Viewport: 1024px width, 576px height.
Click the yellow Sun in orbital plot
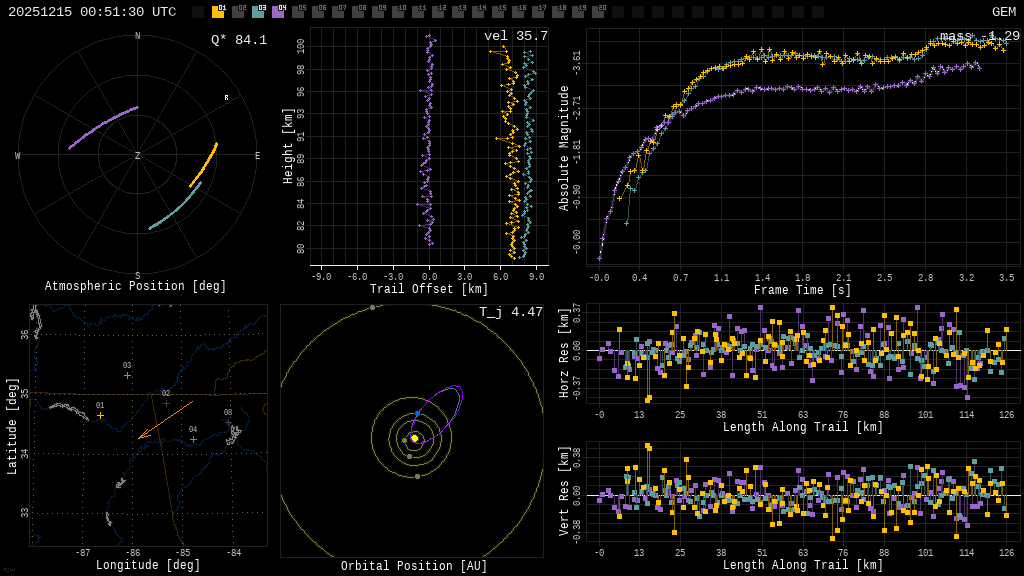click(414, 438)
